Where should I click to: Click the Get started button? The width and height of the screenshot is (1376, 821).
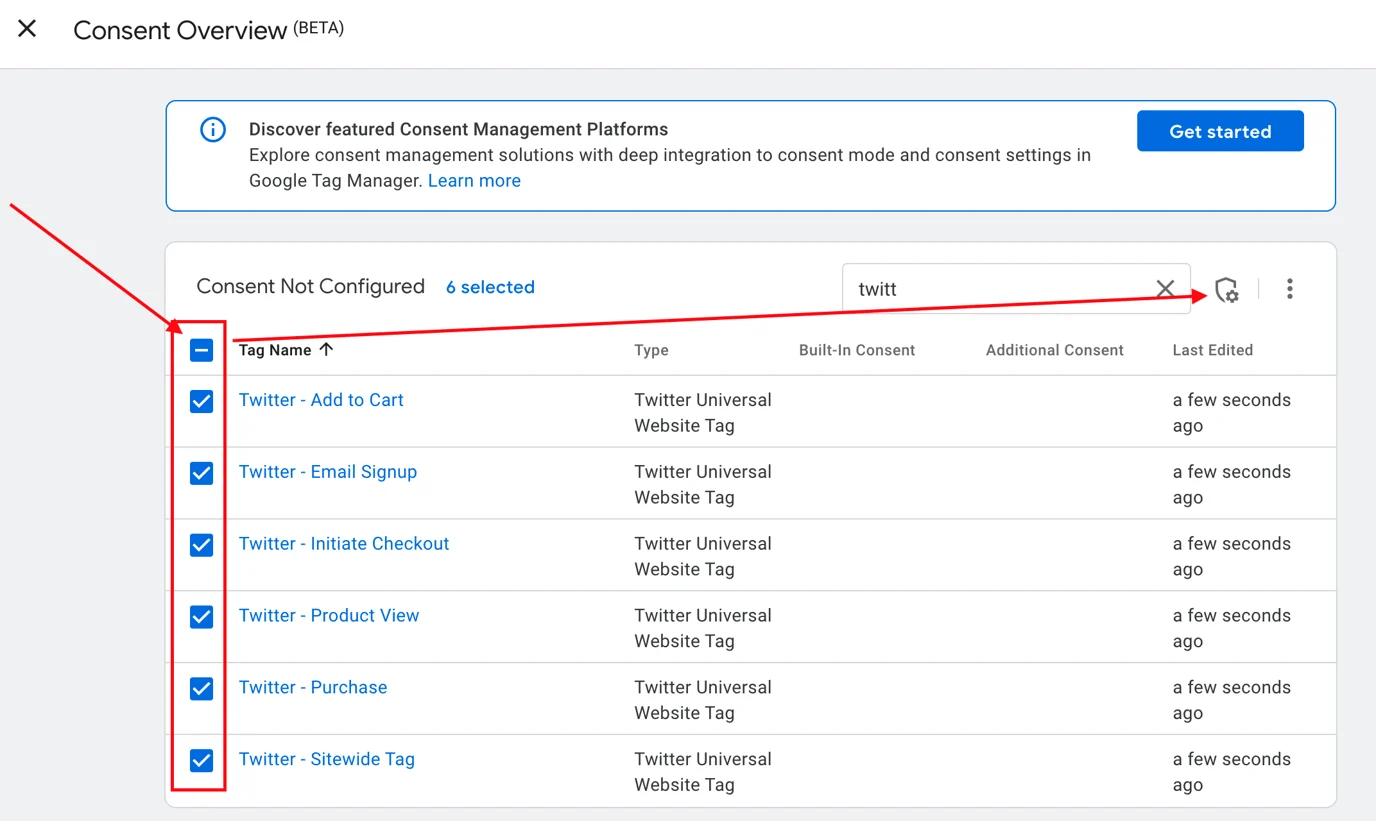[x=1220, y=131]
